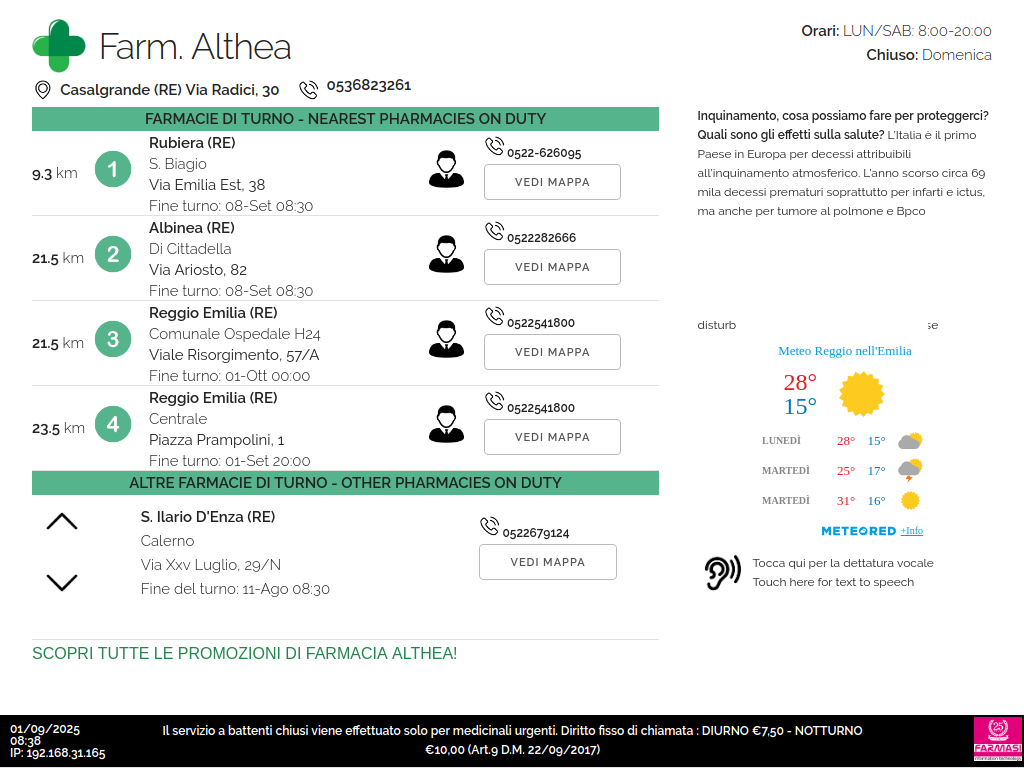Image resolution: width=1024 pixels, height=768 pixels.
Task: Open the Meteored +Info link
Action: pos(911,531)
